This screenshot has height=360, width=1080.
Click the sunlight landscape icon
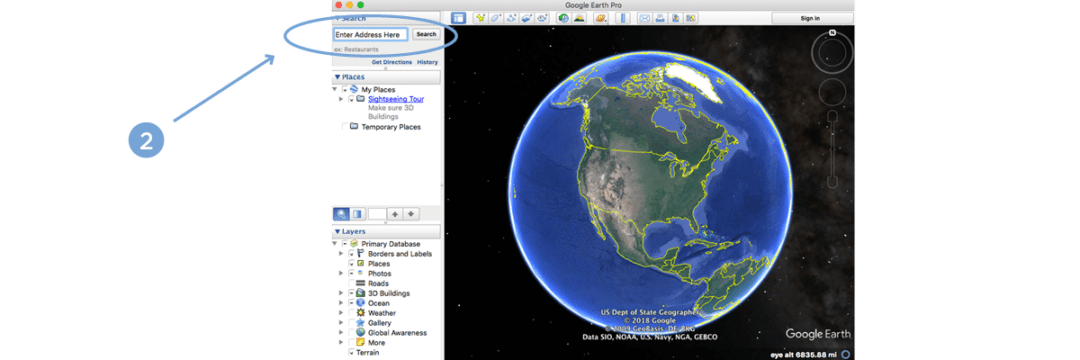click(x=579, y=17)
